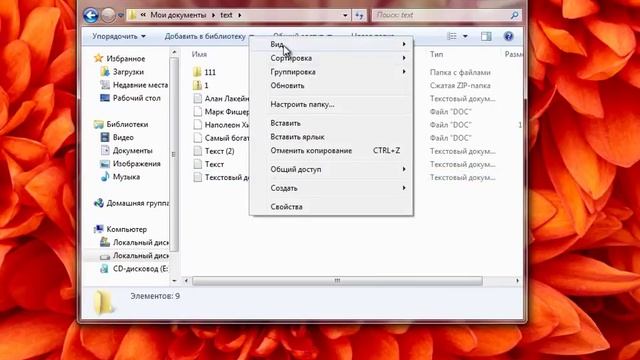The height and width of the screenshot is (360, 640).
Task: Open the Музыка library
Action: [126, 177]
